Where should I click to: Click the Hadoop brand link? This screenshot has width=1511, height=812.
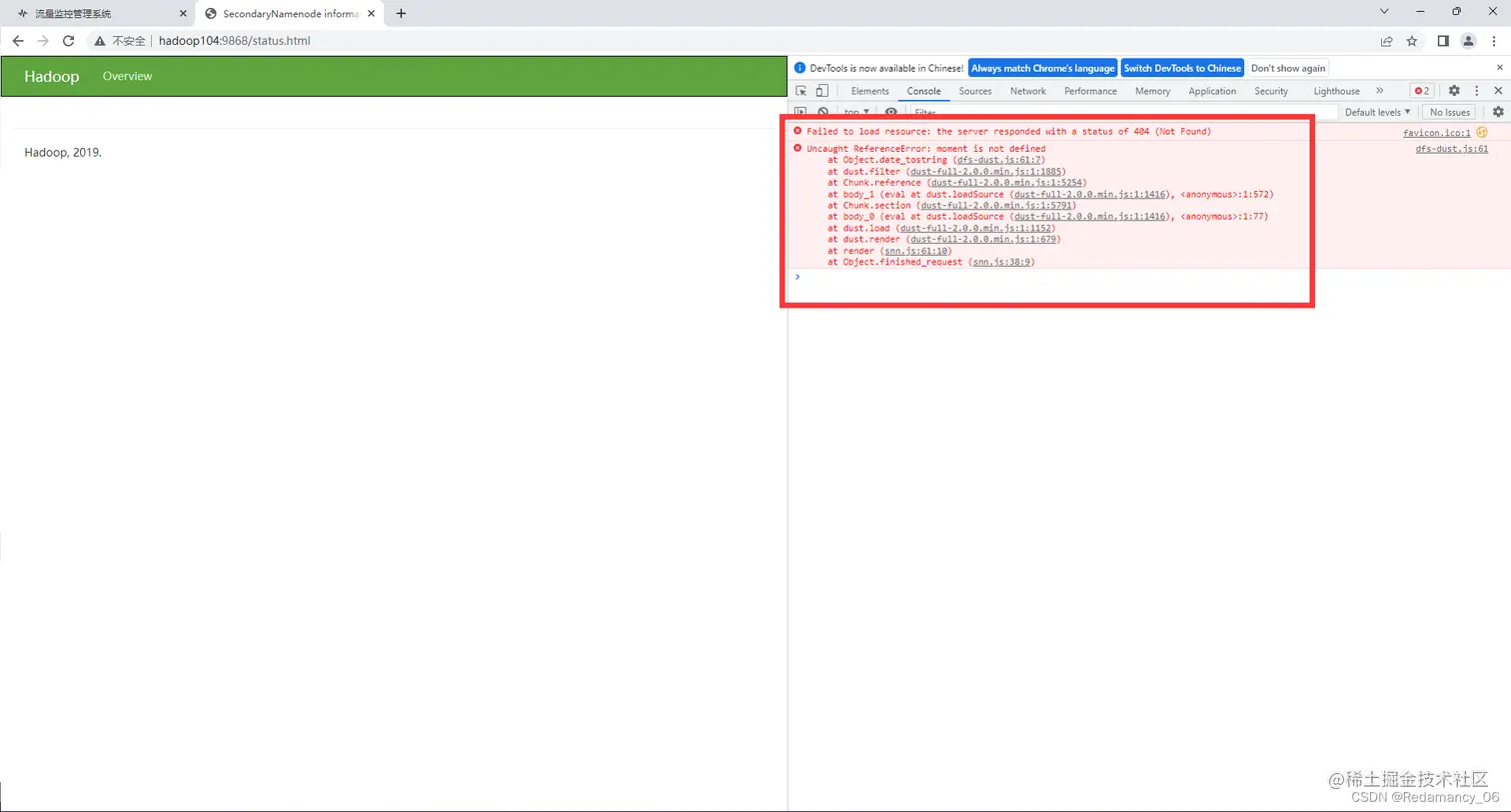(52, 76)
